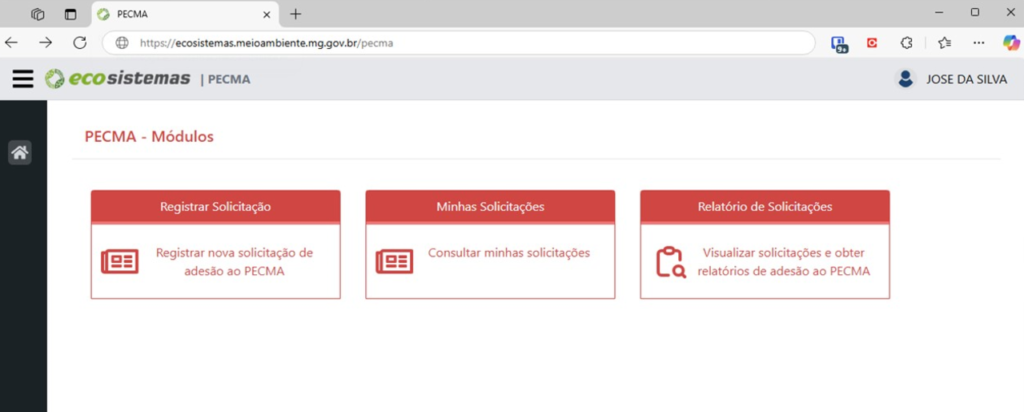Viewport: 1024px width, 412px height.
Task: Click the newspaper icon in Registrar Solicitação
Action: pyautogui.click(x=120, y=262)
